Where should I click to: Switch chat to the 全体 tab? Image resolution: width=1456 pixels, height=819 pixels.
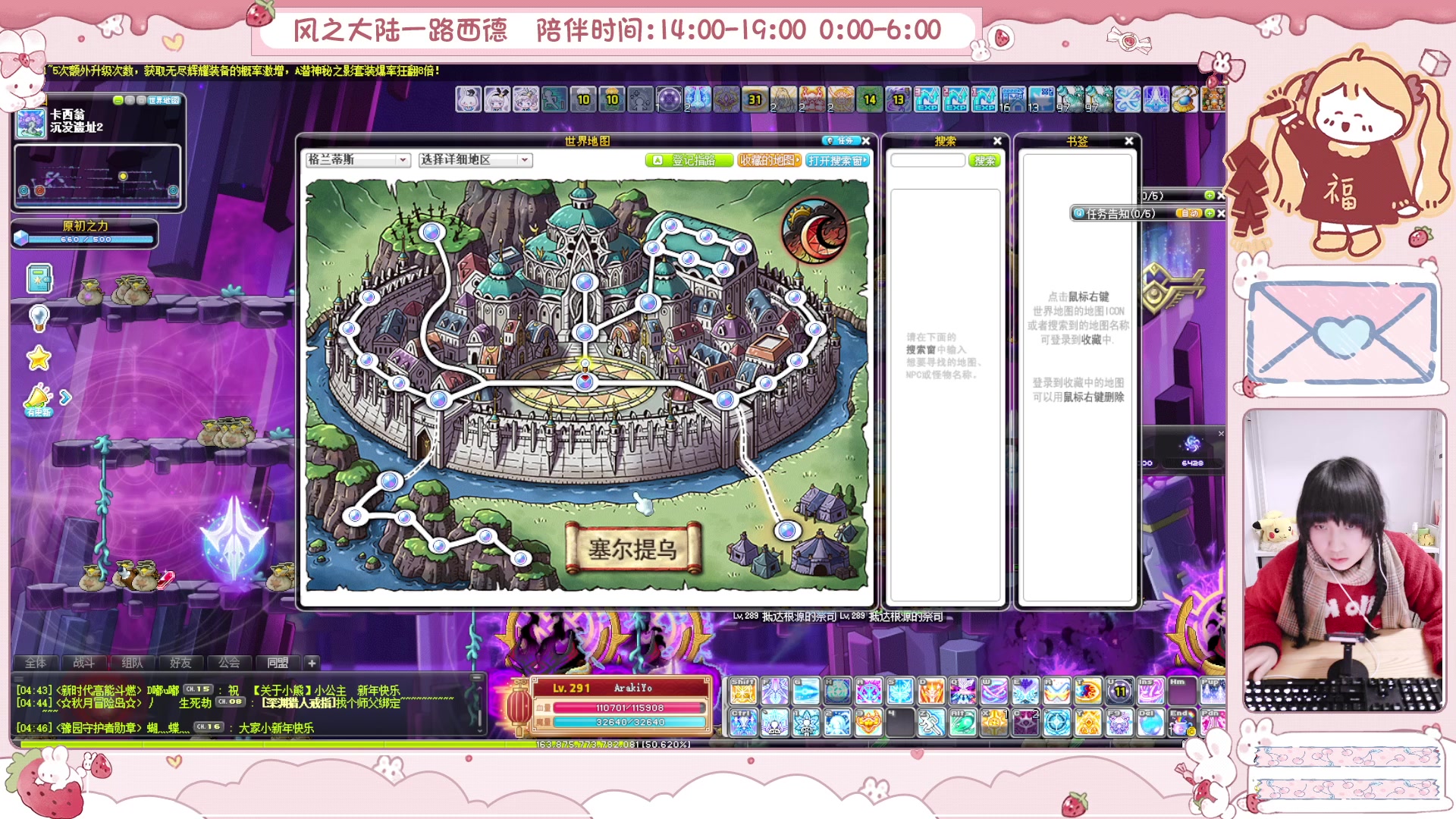point(36,663)
